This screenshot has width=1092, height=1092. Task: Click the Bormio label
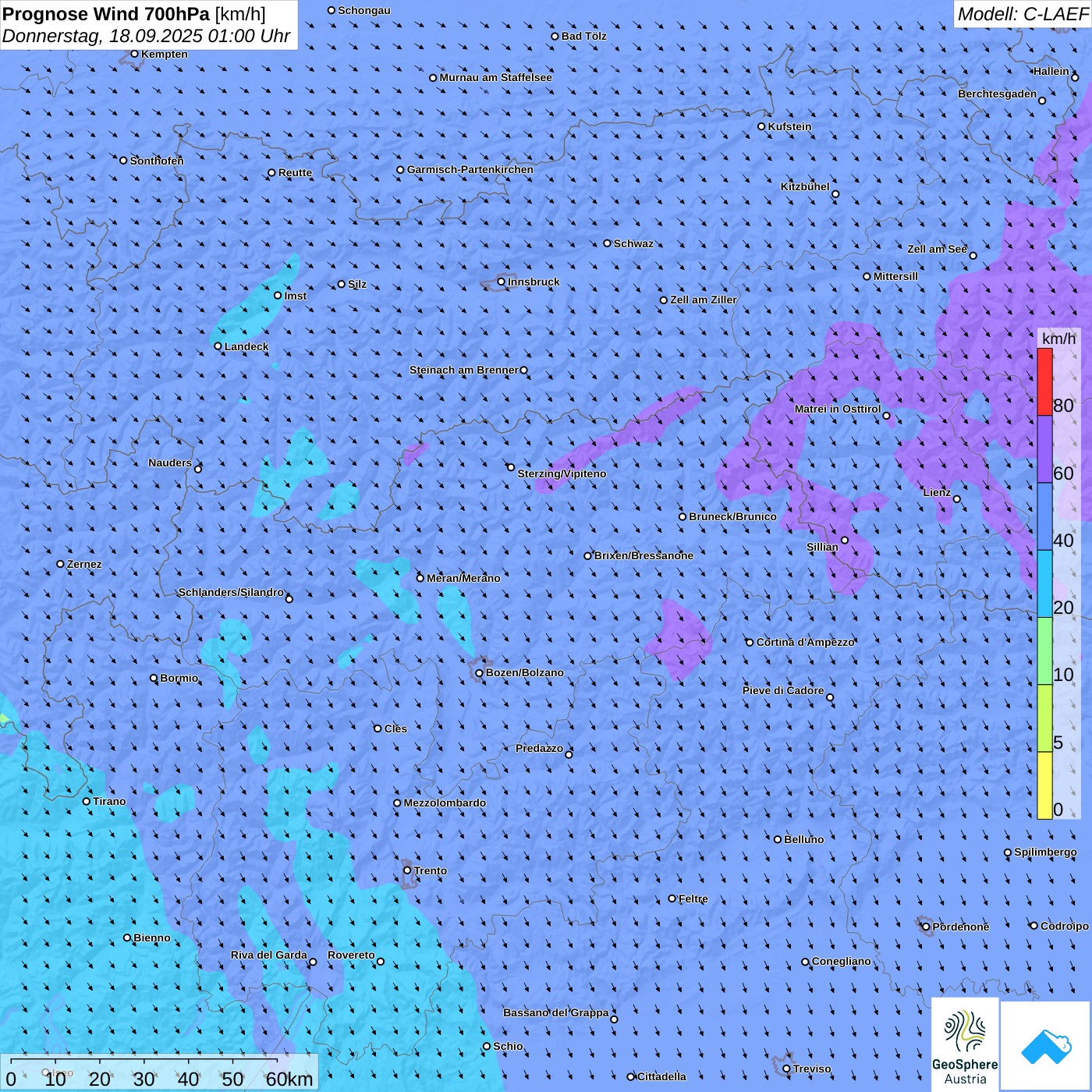point(179,678)
